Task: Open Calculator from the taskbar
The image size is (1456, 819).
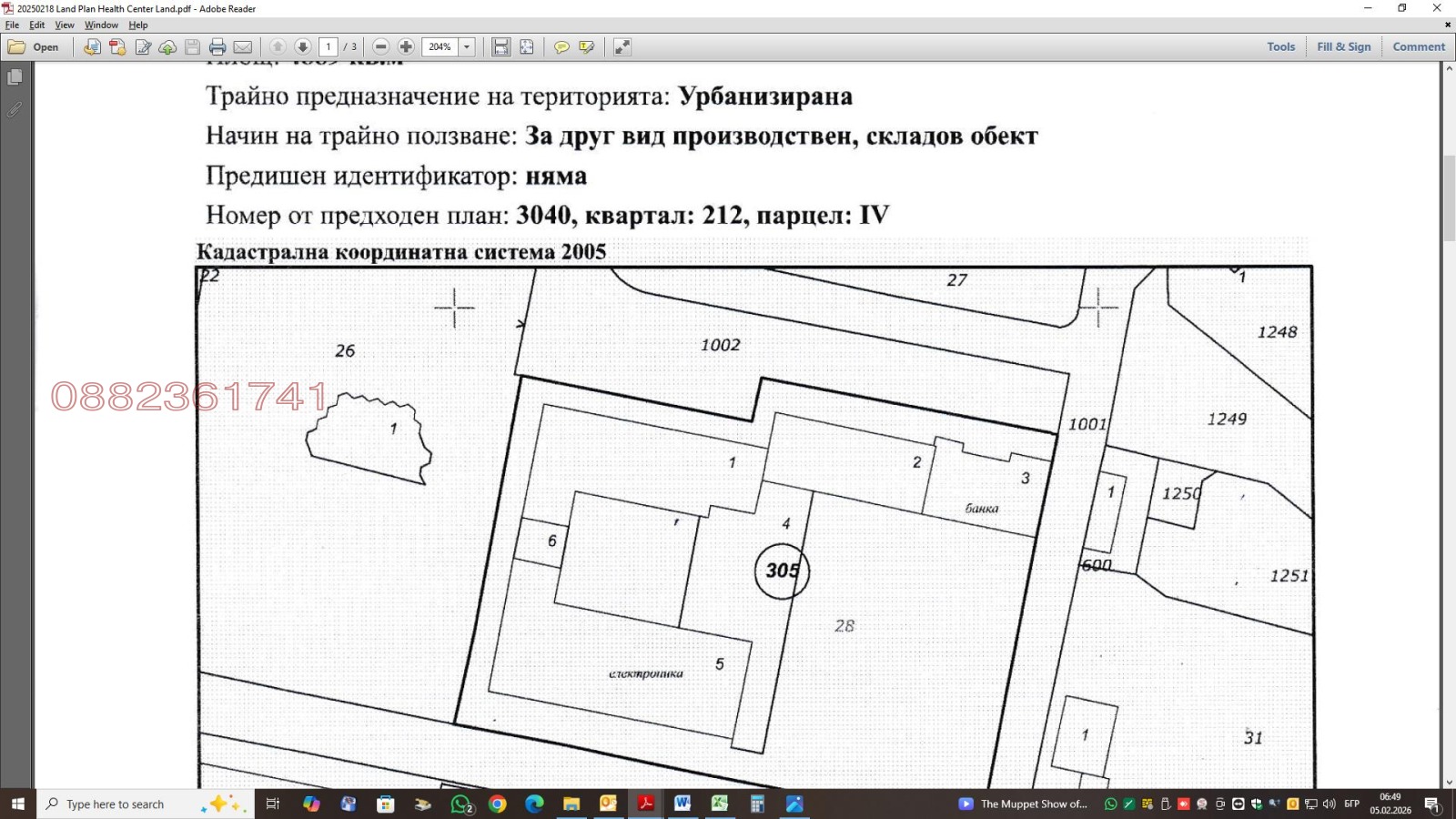Action: click(757, 804)
